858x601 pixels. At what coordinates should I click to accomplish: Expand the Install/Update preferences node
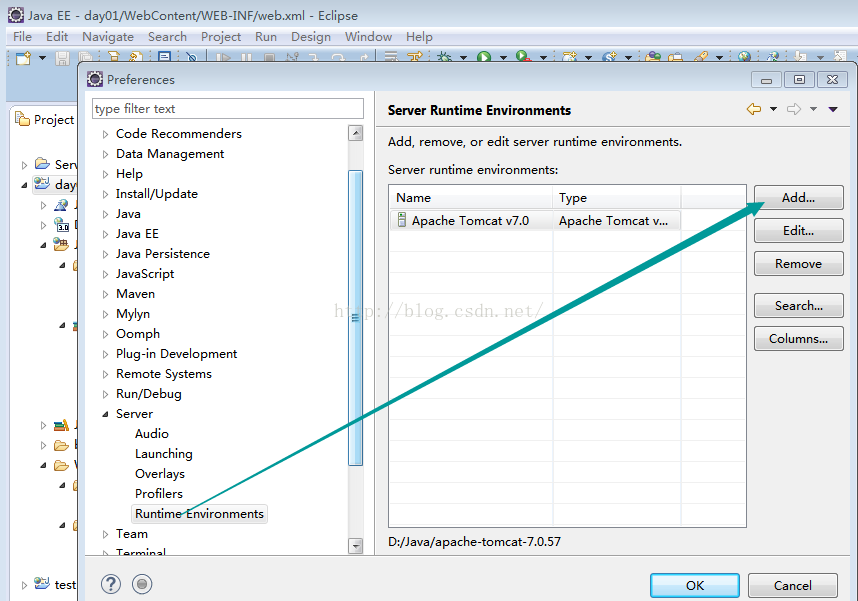[x=106, y=194]
